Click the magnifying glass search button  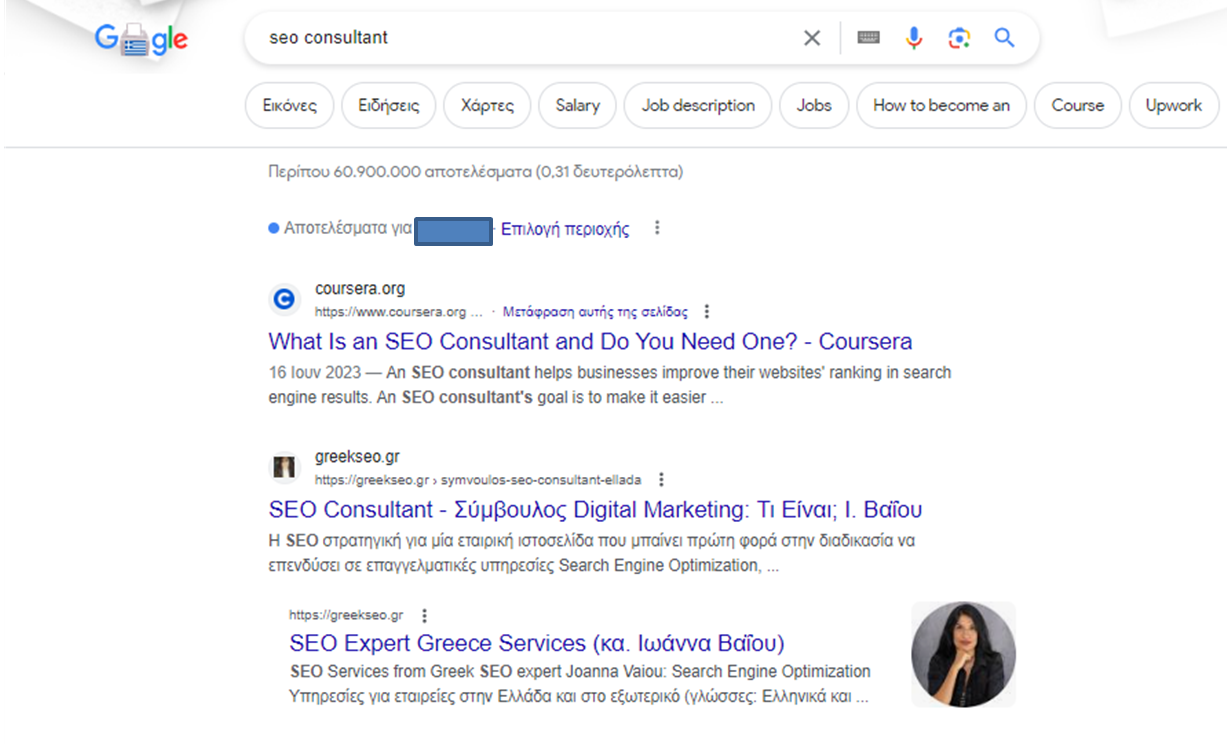[1004, 38]
